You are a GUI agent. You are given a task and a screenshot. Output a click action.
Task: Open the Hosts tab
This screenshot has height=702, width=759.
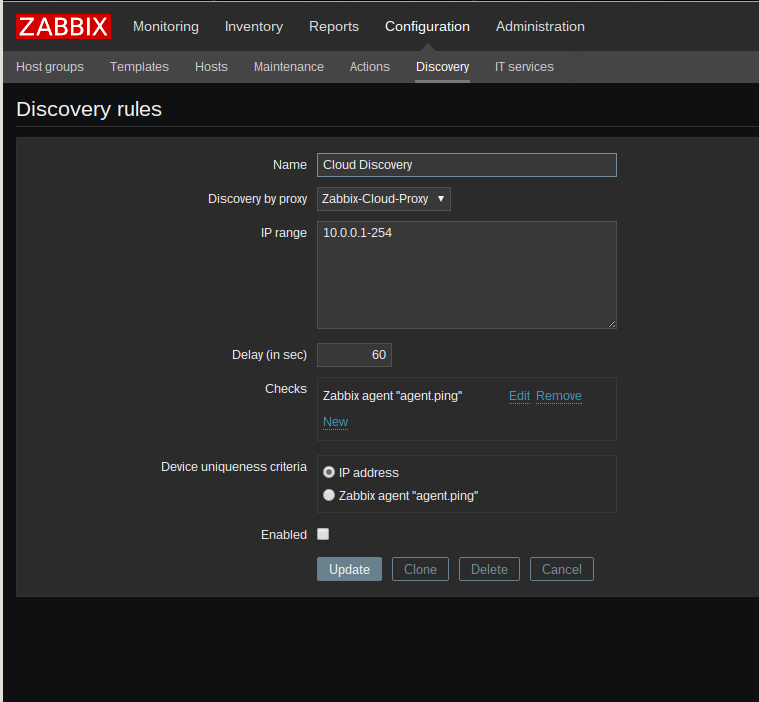click(211, 67)
